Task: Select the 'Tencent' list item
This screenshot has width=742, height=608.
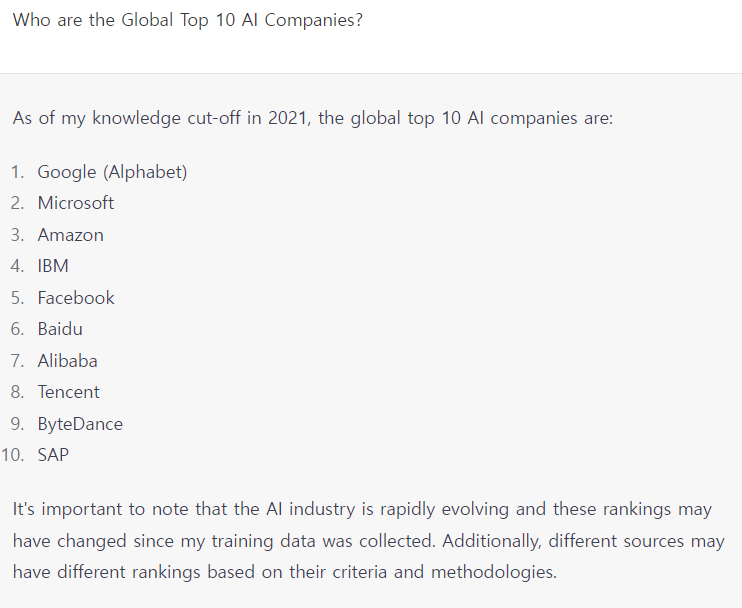Action: pyautogui.click(x=69, y=392)
